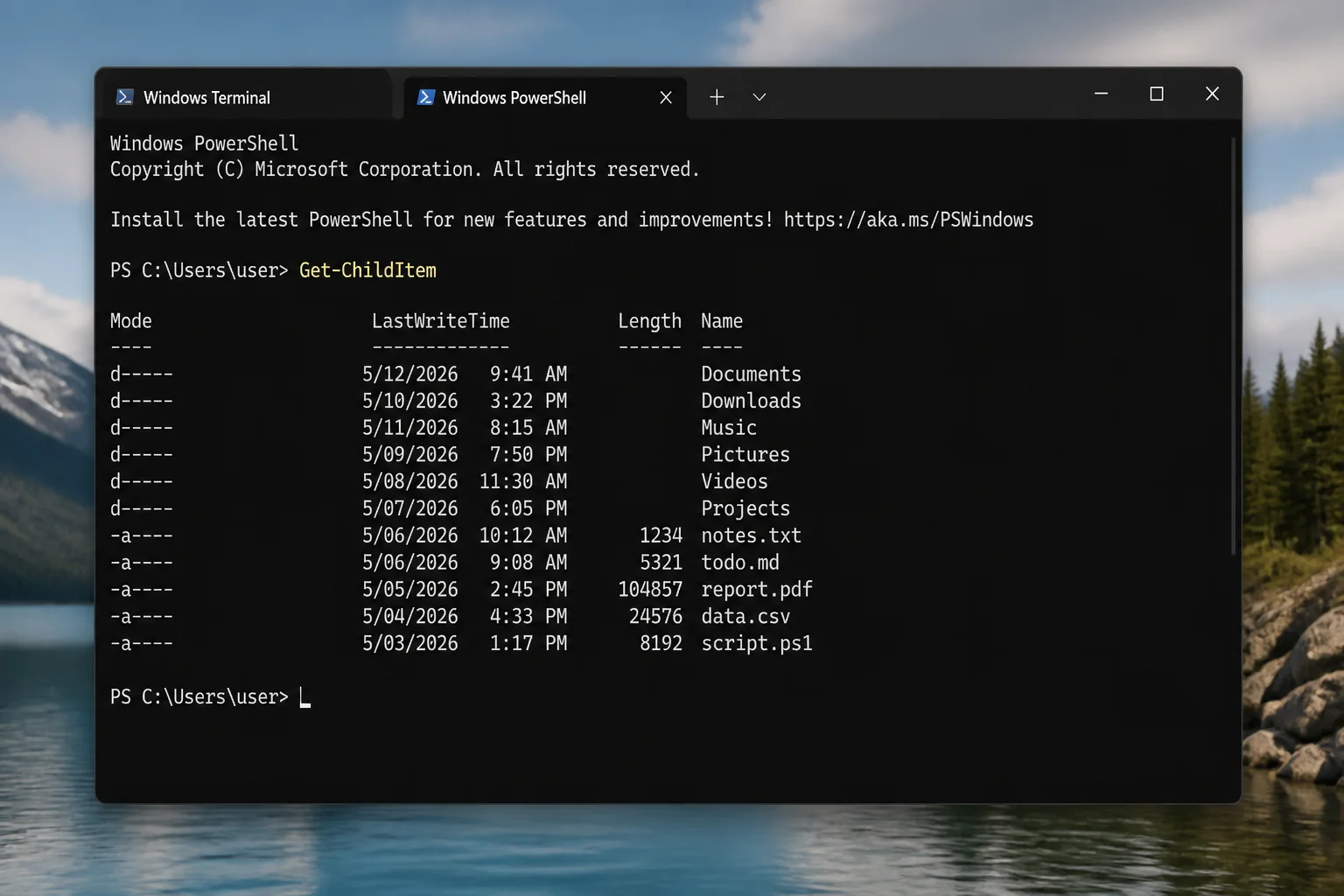The width and height of the screenshot is (1344, 896).
Task: Switch to the Windows Terminal tab
Action: pyautogui.click(x=247, y=97)
